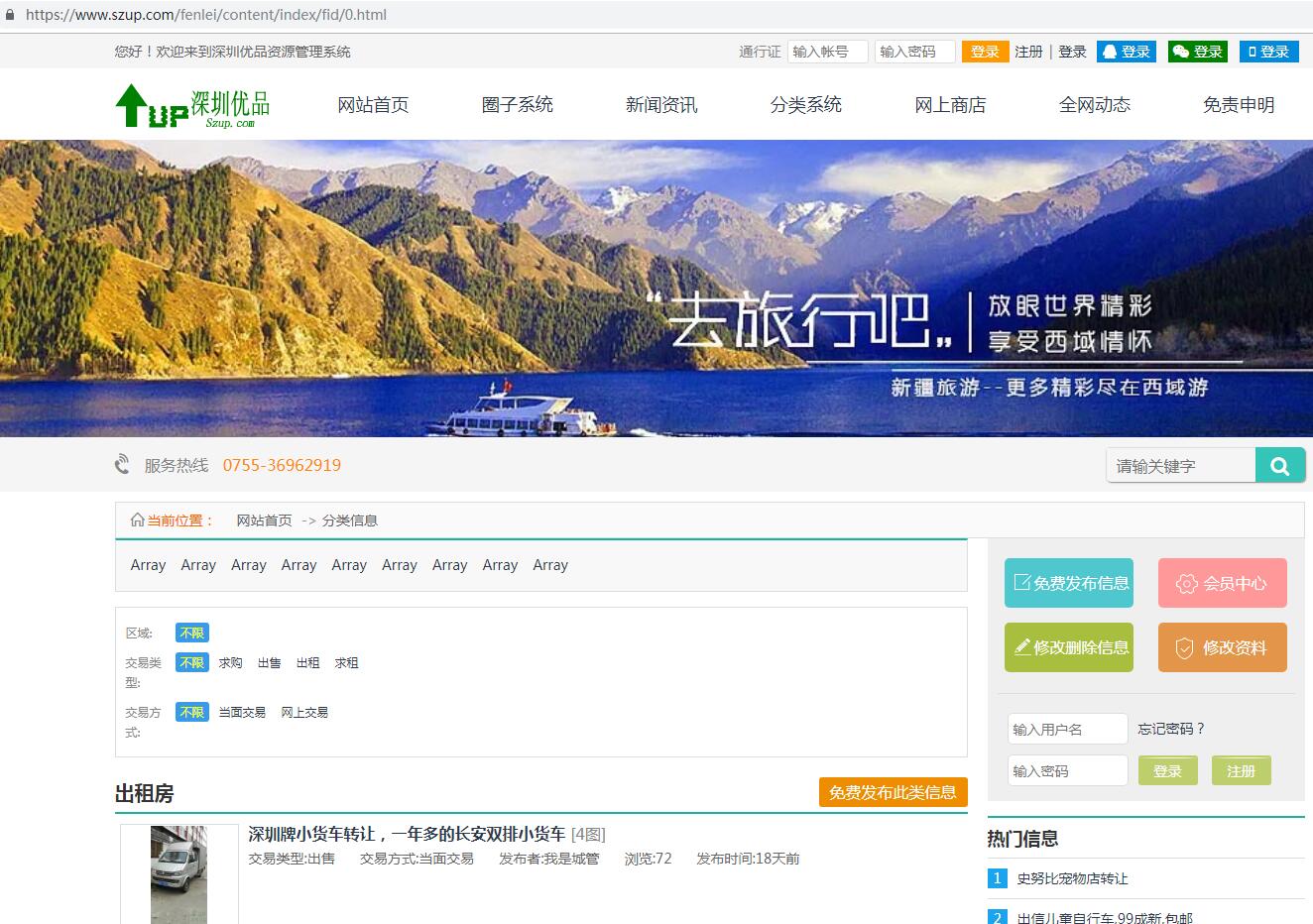The height and width of the screenshot is (924, 1313).
Task: Click 修改资料 shield icon button
Action: click(x=1222, y=647)
